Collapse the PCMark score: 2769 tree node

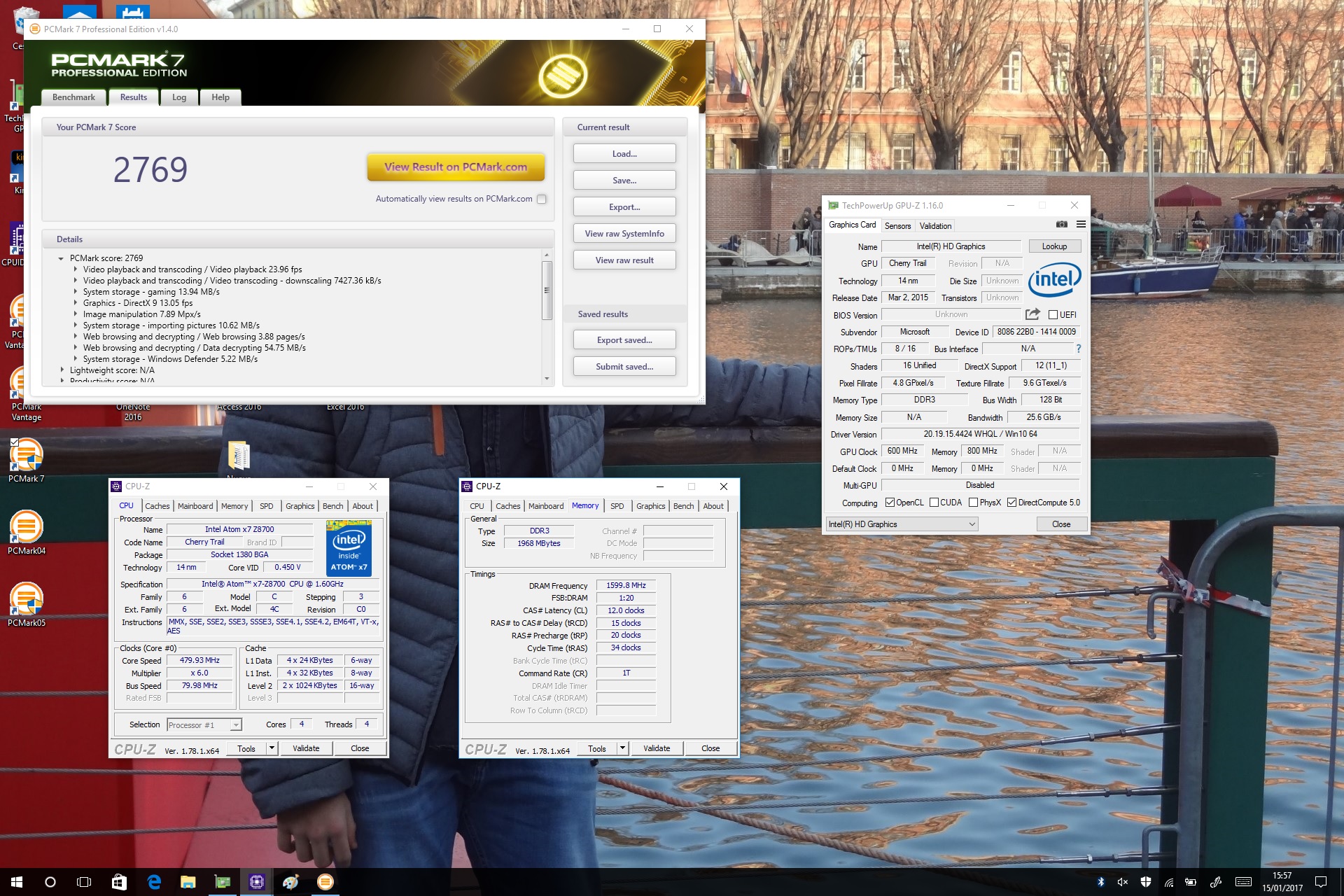(x=62, y=258)
